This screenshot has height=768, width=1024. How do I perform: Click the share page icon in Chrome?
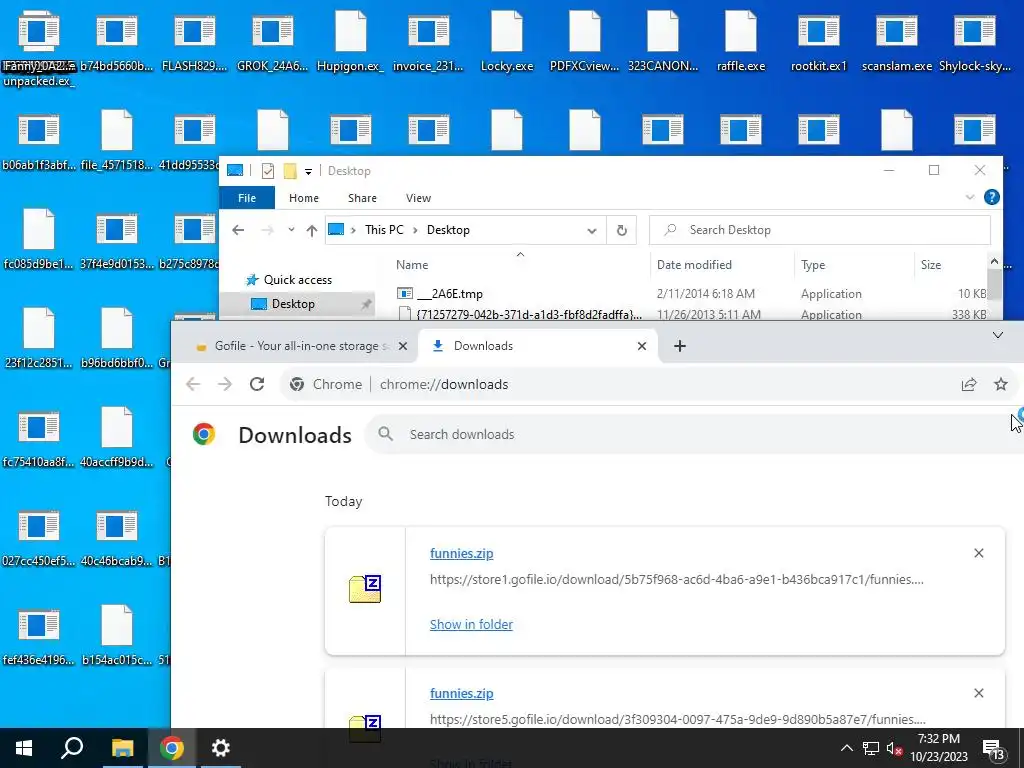968,384
